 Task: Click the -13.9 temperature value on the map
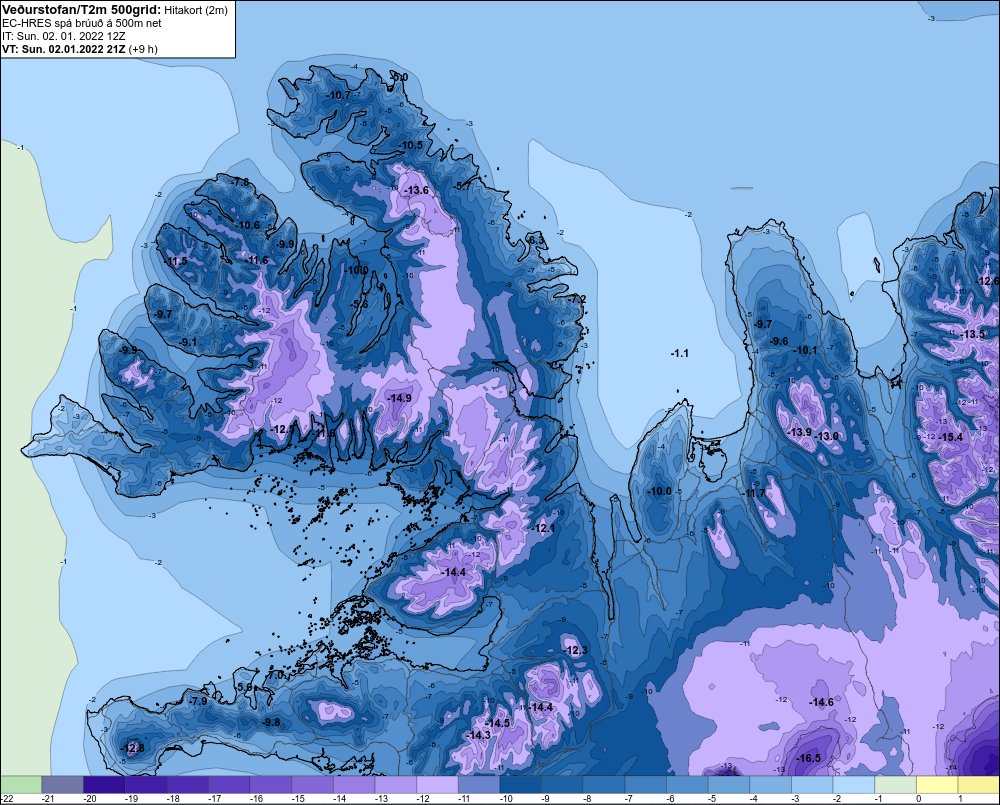click(800, 432)
